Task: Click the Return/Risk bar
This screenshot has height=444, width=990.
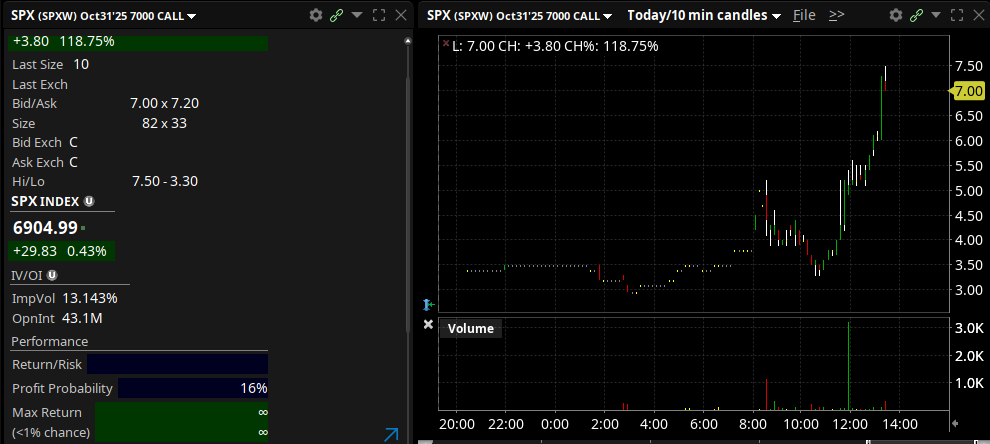Action: 177,364
